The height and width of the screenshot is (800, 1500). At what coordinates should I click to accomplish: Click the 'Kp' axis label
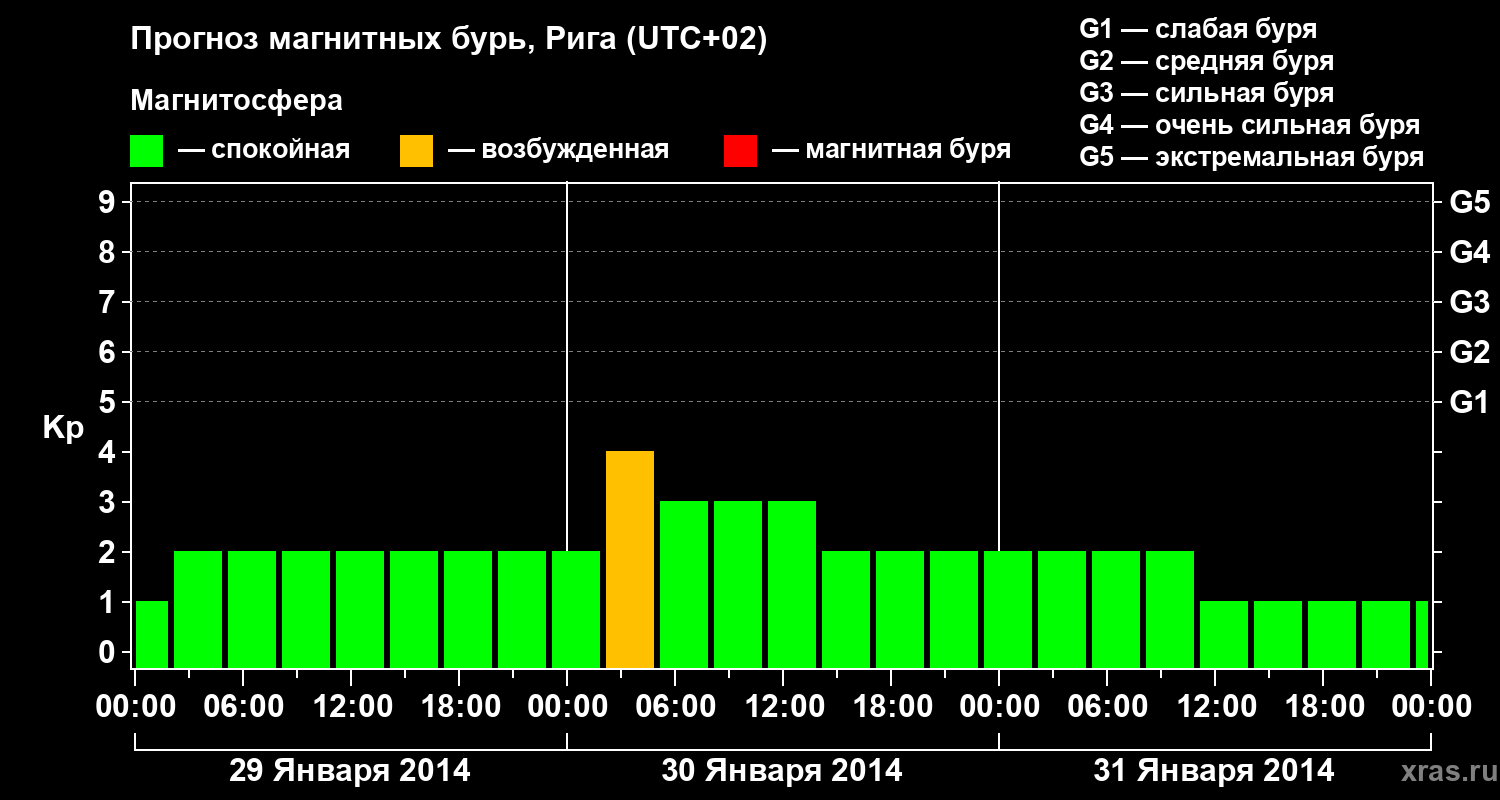point(63,429)
